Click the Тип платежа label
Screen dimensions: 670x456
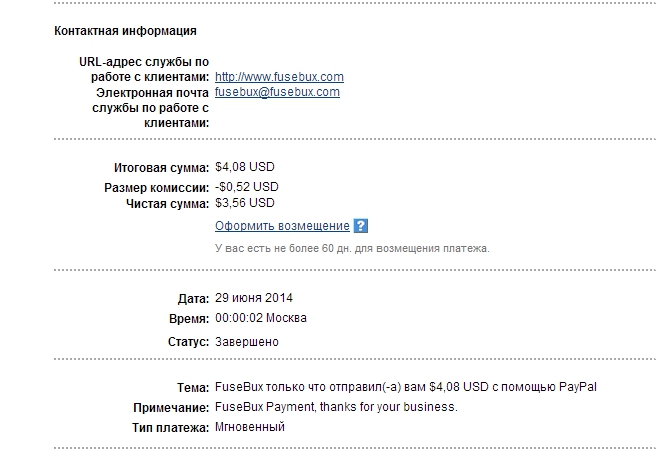click(x=172, y=428)
